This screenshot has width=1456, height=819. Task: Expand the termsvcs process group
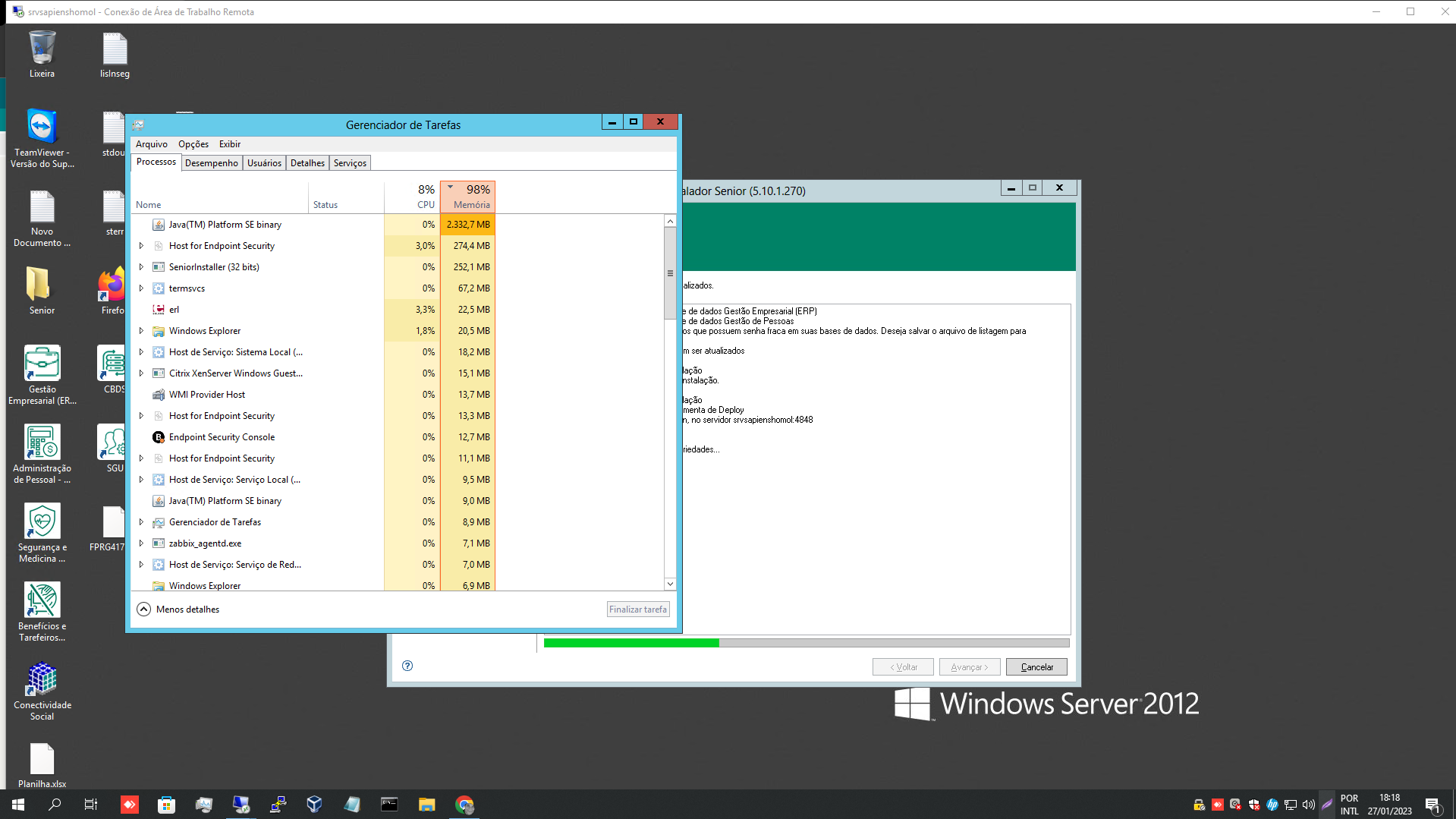click(x=141, y=288)
